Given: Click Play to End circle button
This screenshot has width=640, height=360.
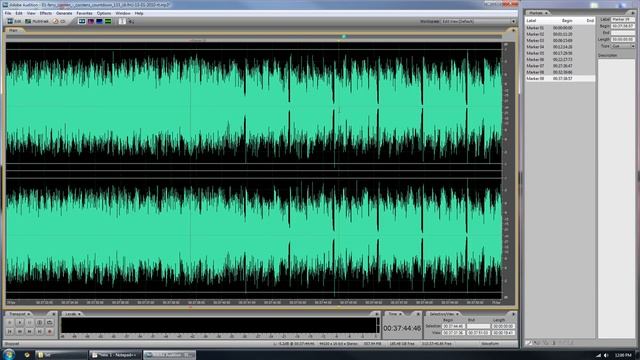Looking at the screenshot, I should point(40,322).
